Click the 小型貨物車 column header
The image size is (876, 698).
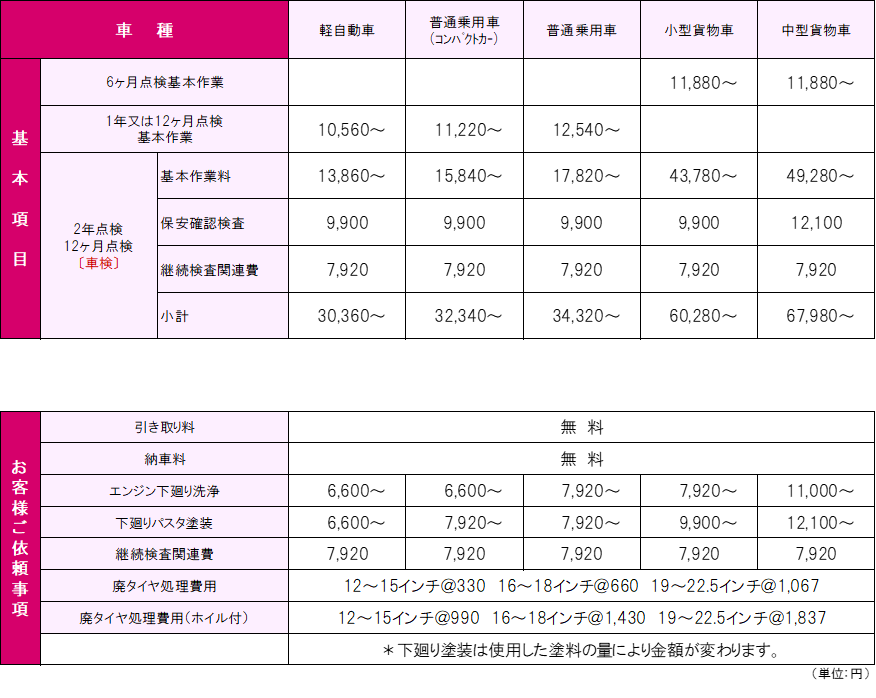pyautogui.click(x=698, y=30)
